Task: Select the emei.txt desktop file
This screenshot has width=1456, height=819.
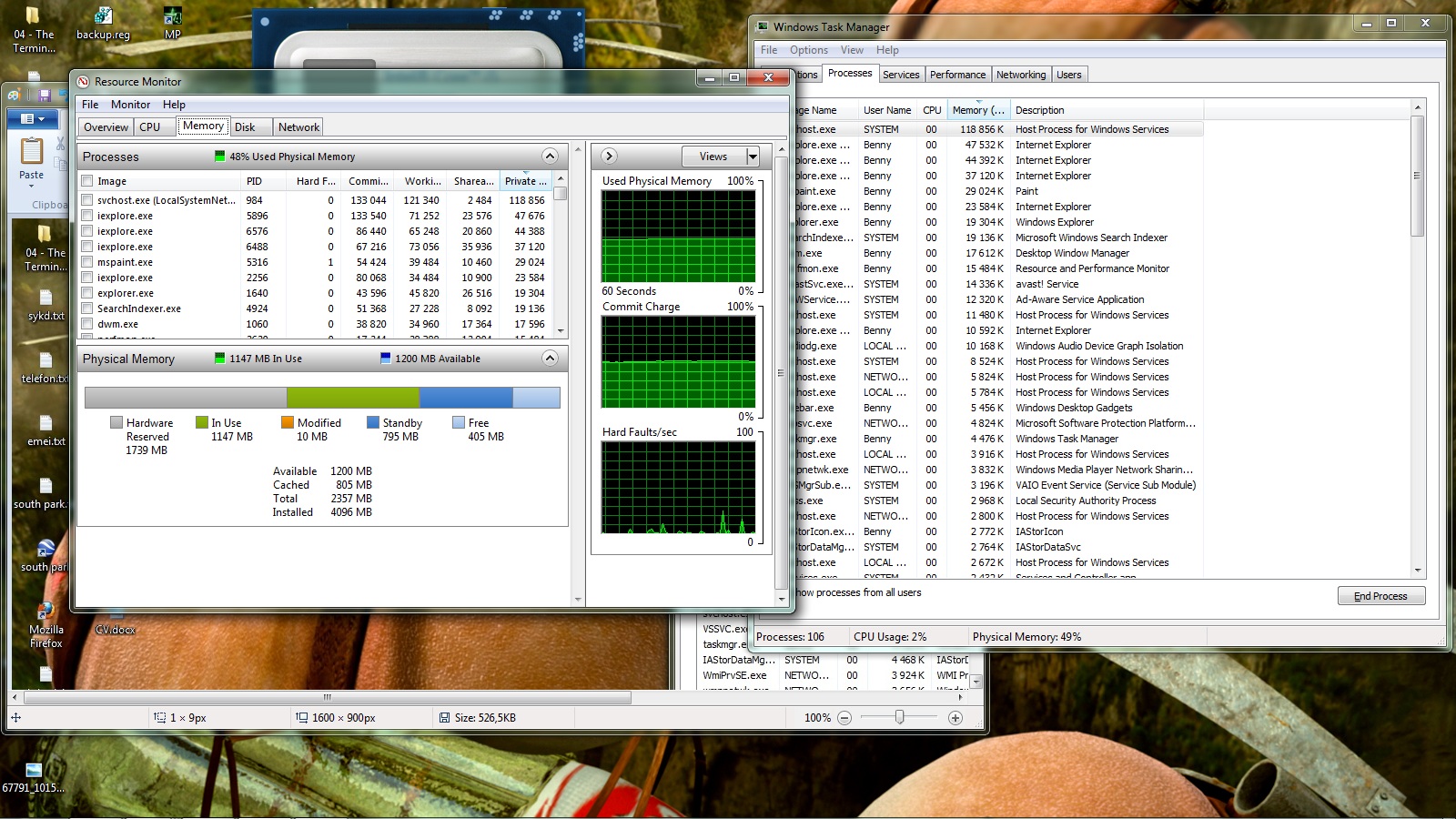Action: [45, 430]
